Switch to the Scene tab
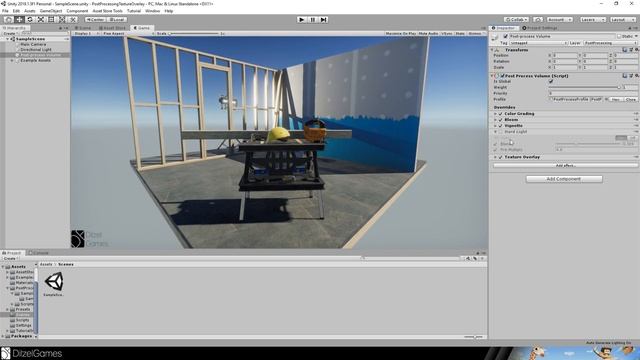The image size is (640, 360). (x=83, y=28)
